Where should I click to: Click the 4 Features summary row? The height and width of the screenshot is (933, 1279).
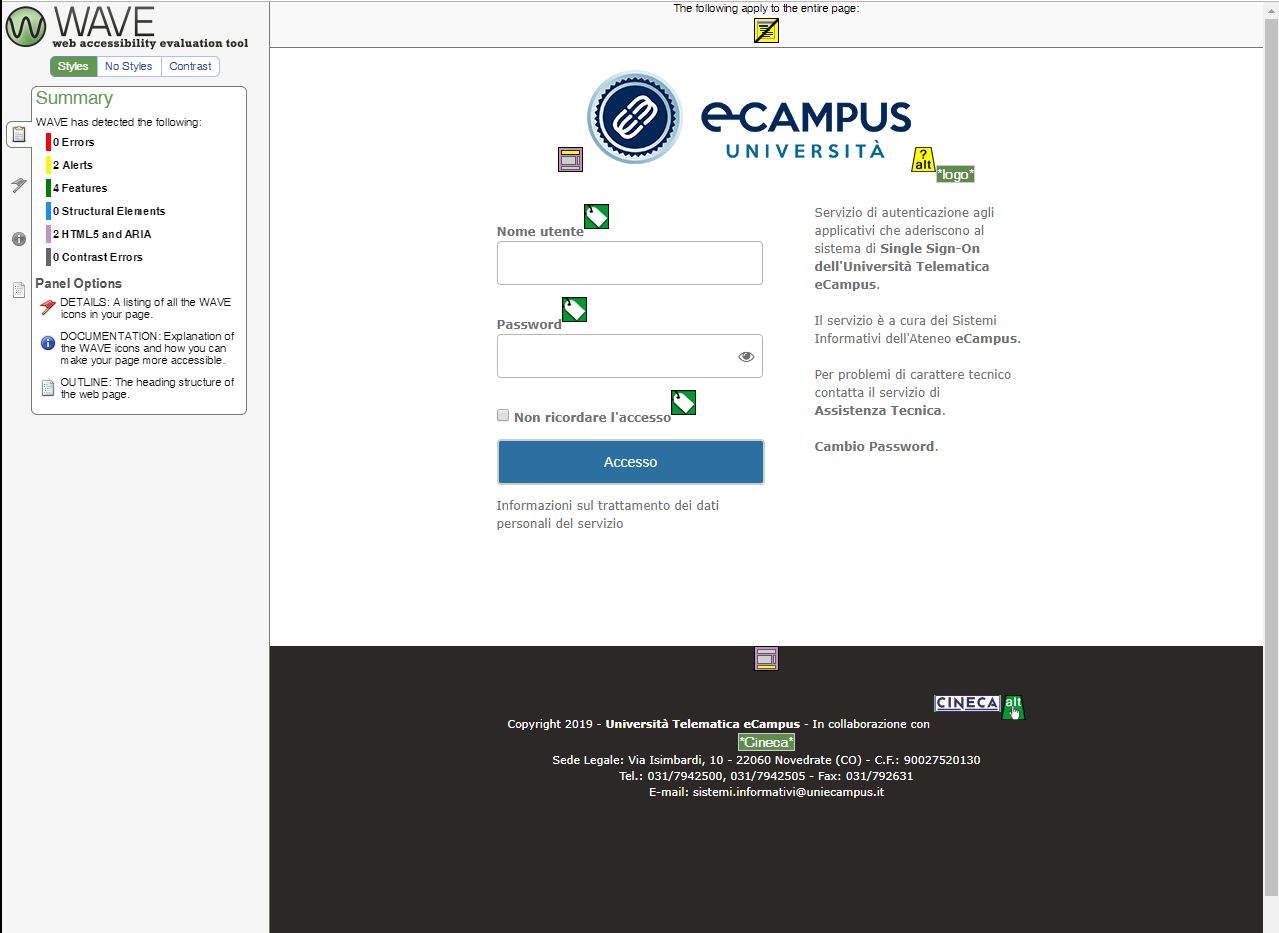[x=79, y=188]
